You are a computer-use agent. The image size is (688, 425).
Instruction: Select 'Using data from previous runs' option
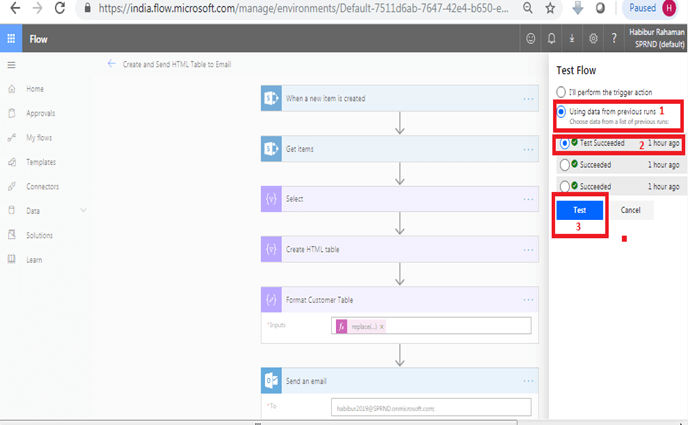click(x=561, y=111)
